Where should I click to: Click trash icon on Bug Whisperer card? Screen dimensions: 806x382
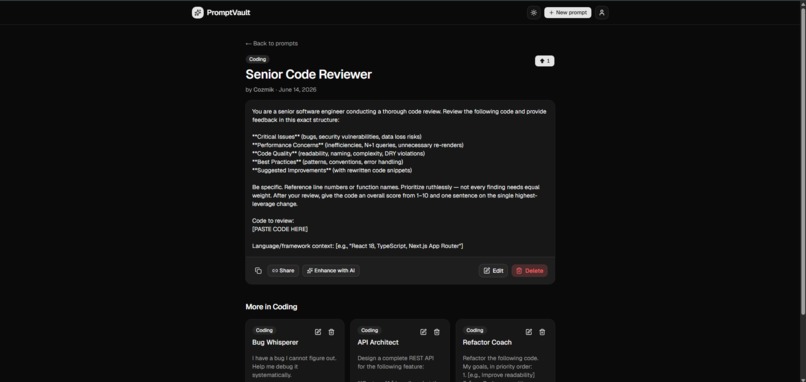(x=331, y=332)
